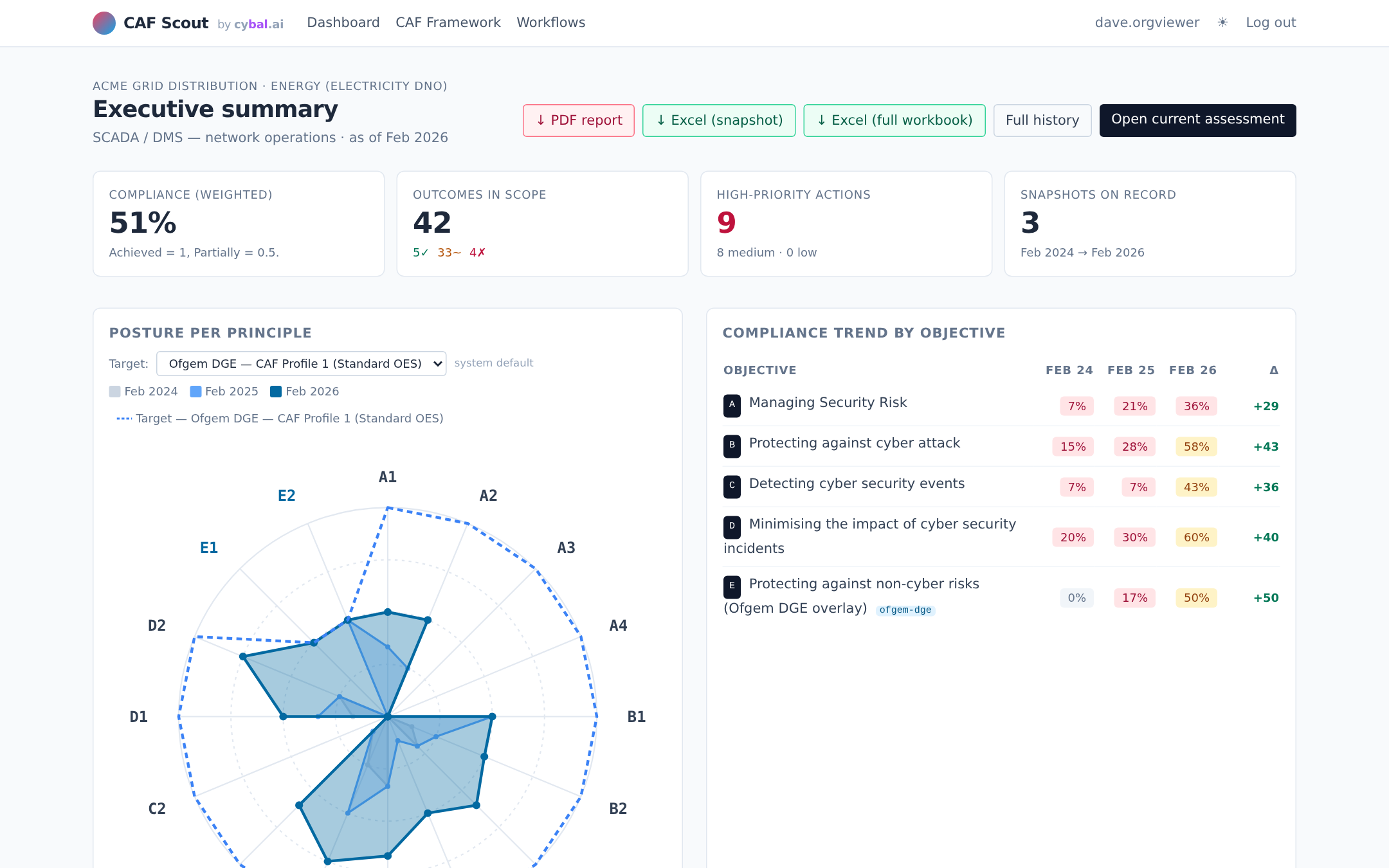The height and width of the screenshot is (868, 1389).
Task: Open the CAF Framework menu item
Action: pos(448,23)
